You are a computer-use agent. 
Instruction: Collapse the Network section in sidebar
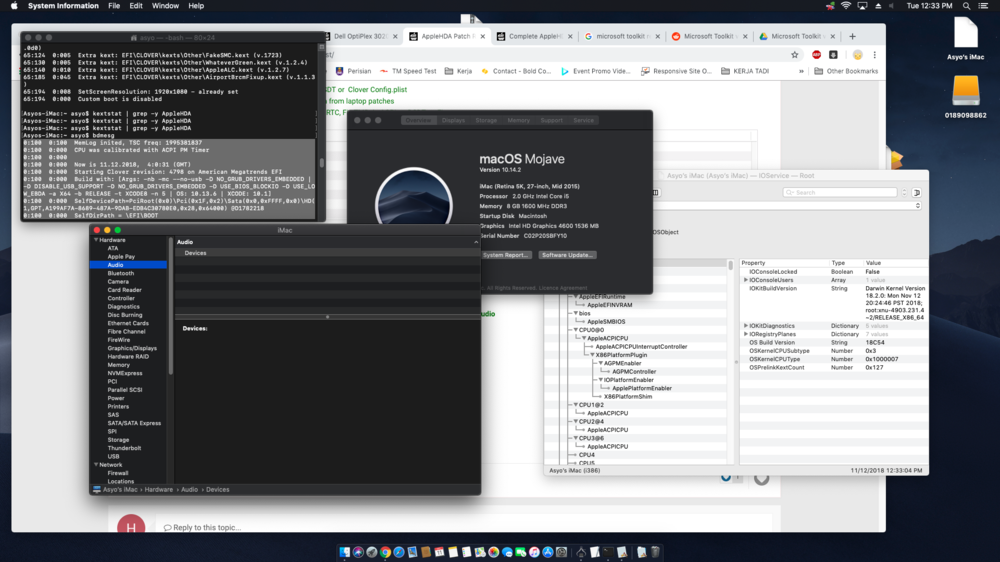click(96, 465)
